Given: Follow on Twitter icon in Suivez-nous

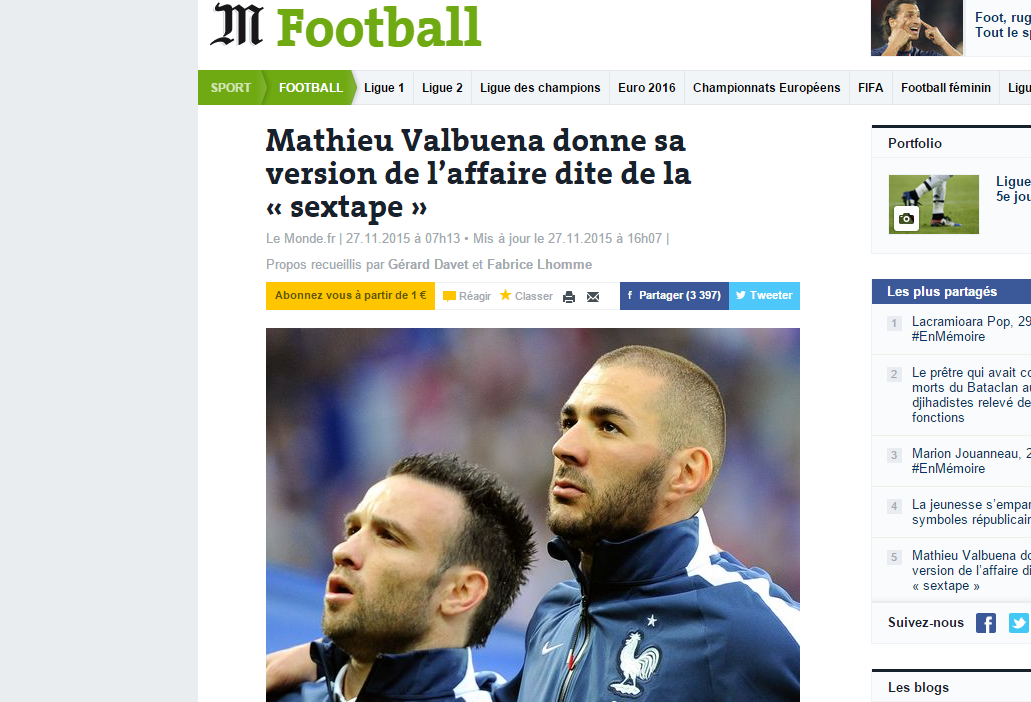Looking at the screenshot, I should pyautogui.click(x=1019, y=622).
